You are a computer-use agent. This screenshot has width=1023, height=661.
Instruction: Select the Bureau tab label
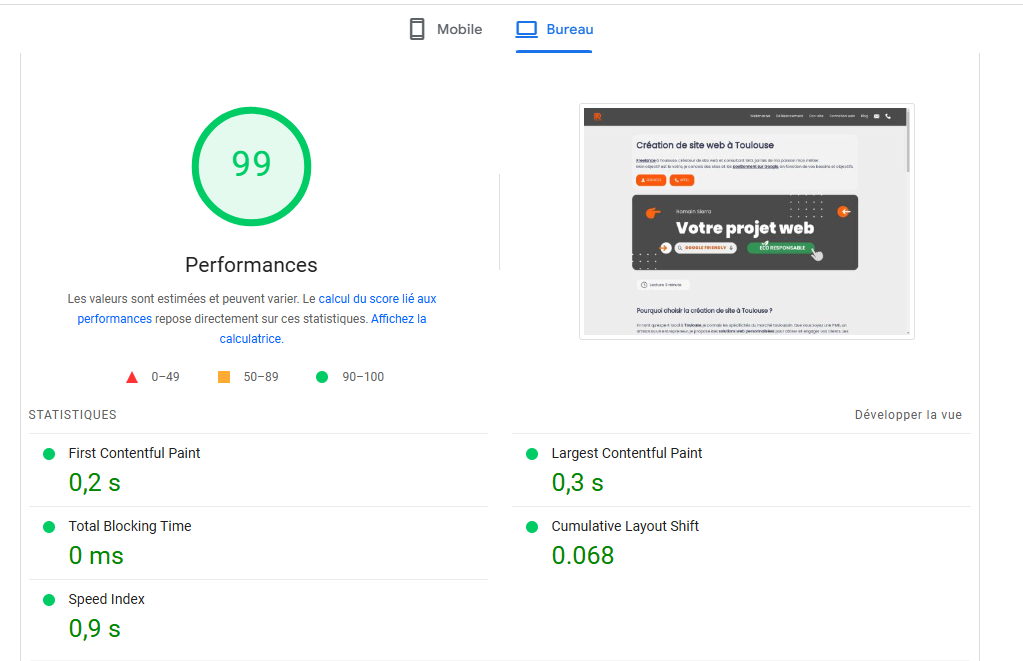(570, 29)
